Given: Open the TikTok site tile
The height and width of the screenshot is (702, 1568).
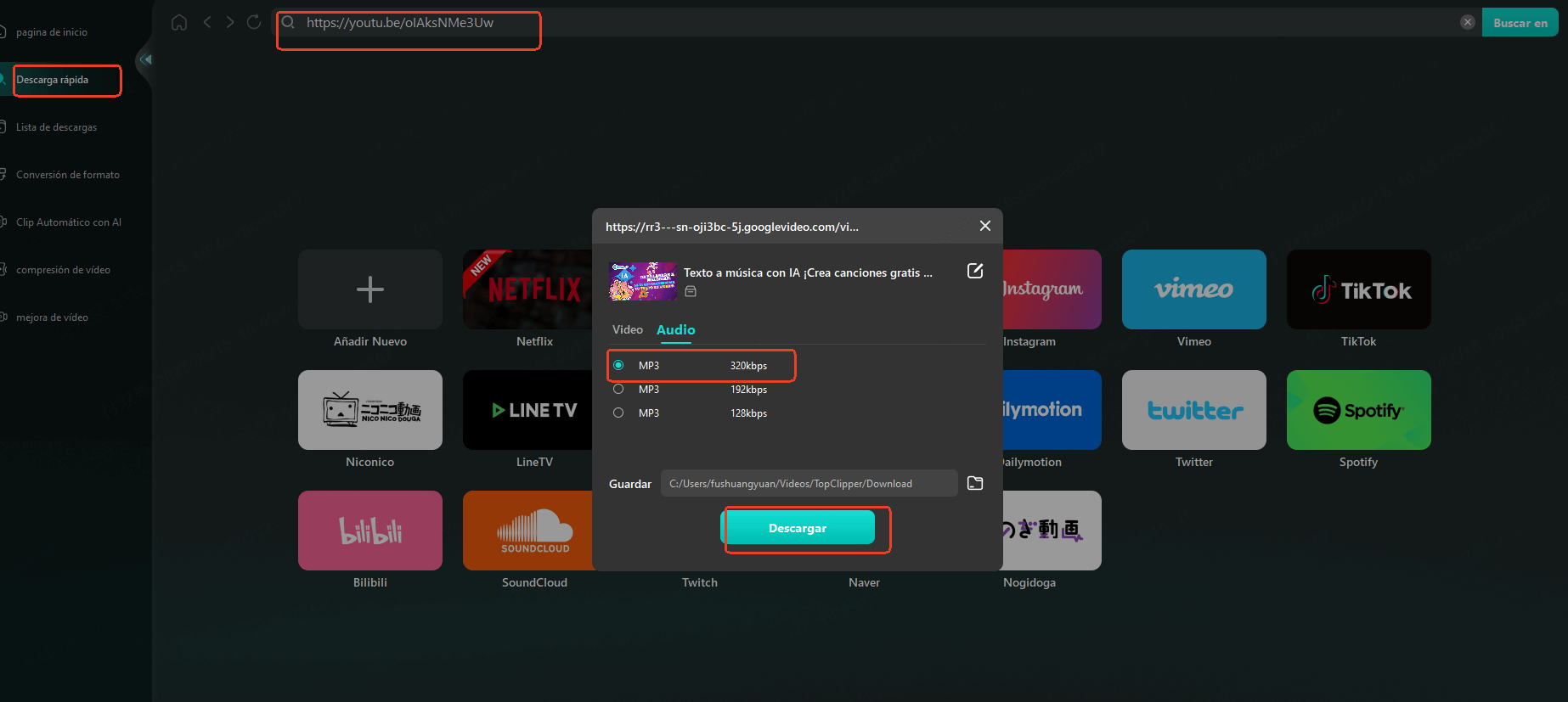Looking at the screenshot, I should click(x=1359, y=289).
